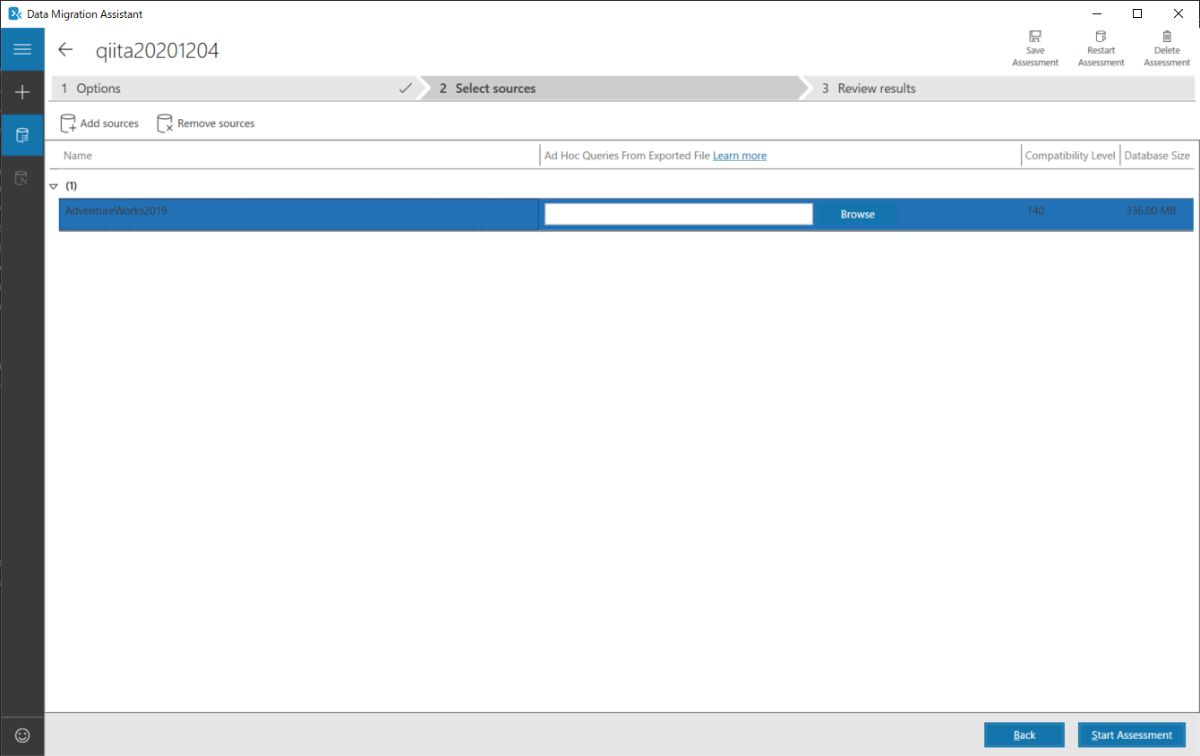Screen dimensions: 1200x756
Task: Maximize the Data Migration Assistant window
Action: [x=1137, y=14]
